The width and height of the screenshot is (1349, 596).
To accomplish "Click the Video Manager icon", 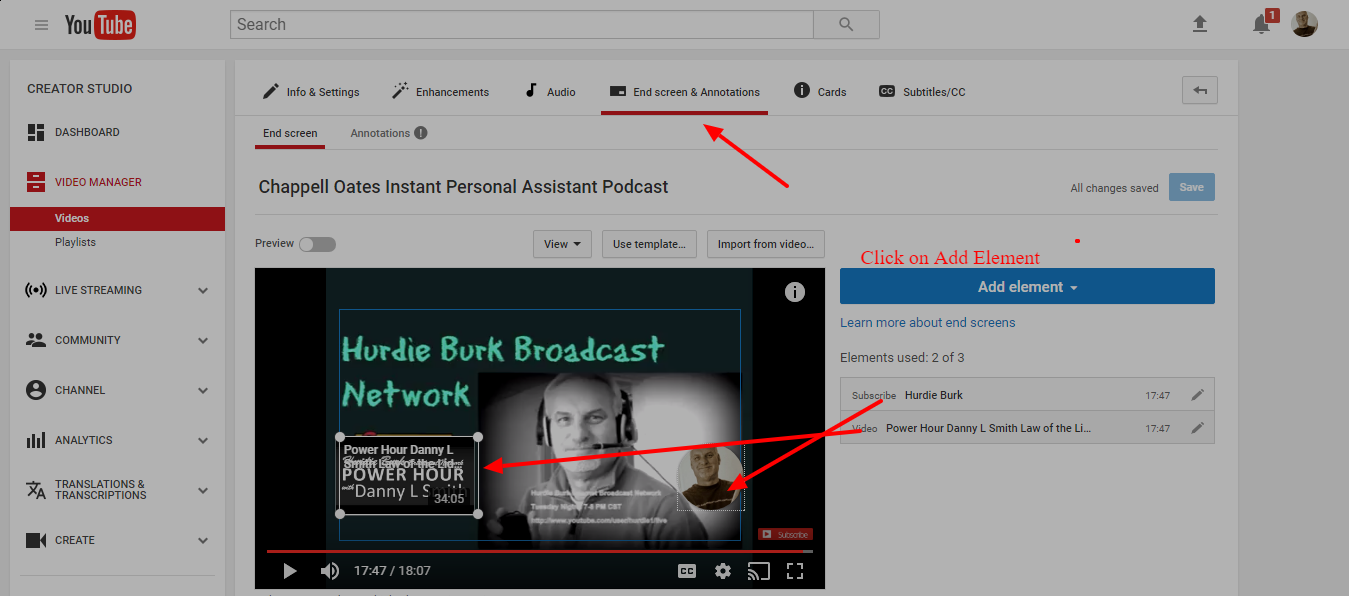I will coord(36,182).
